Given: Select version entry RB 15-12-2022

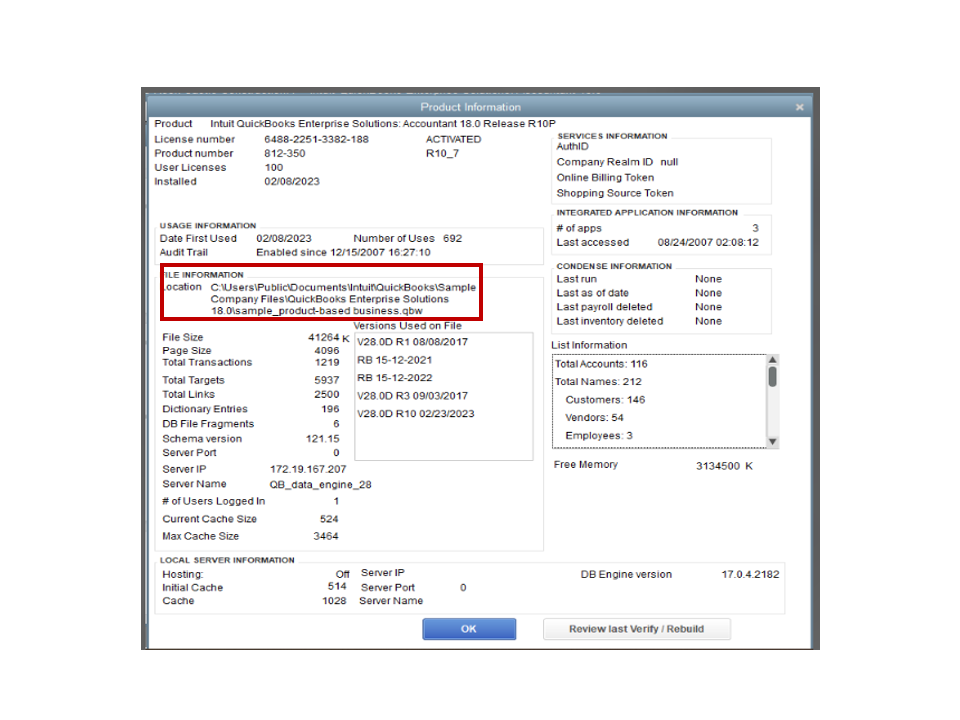Looking at the screenshot, I should 395,378.
